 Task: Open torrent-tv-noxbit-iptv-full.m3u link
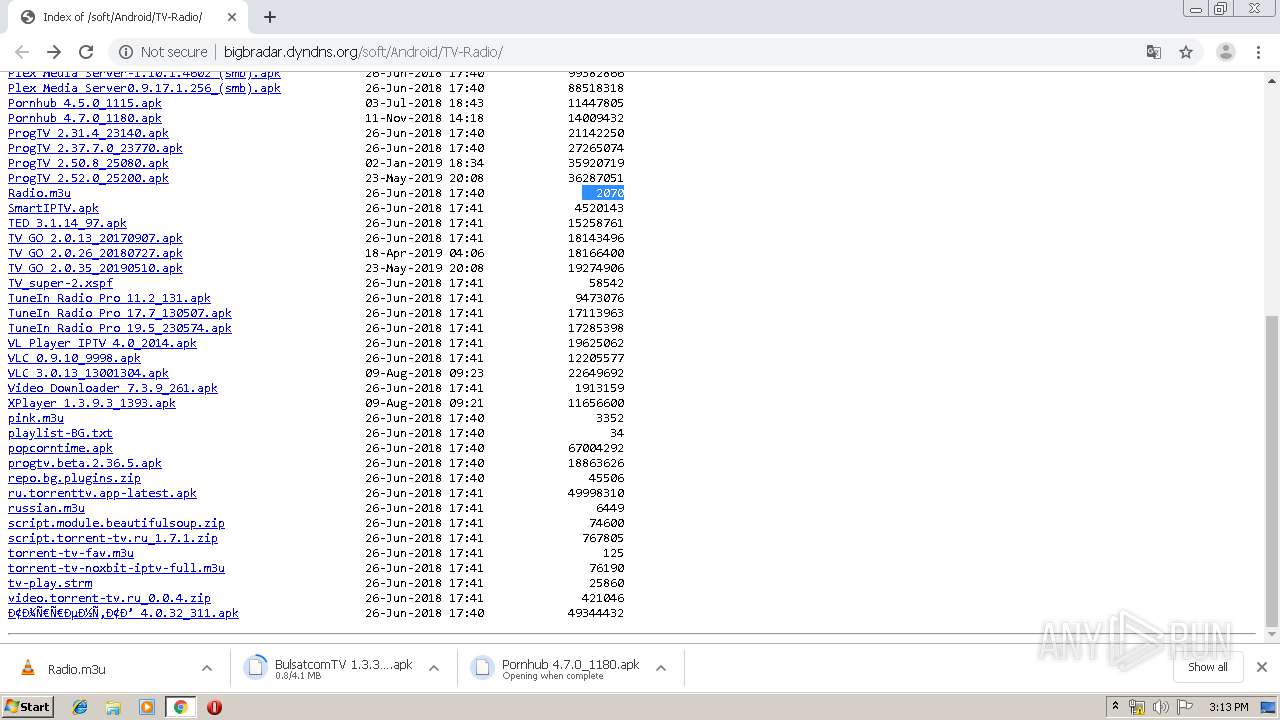pos(116,568)
